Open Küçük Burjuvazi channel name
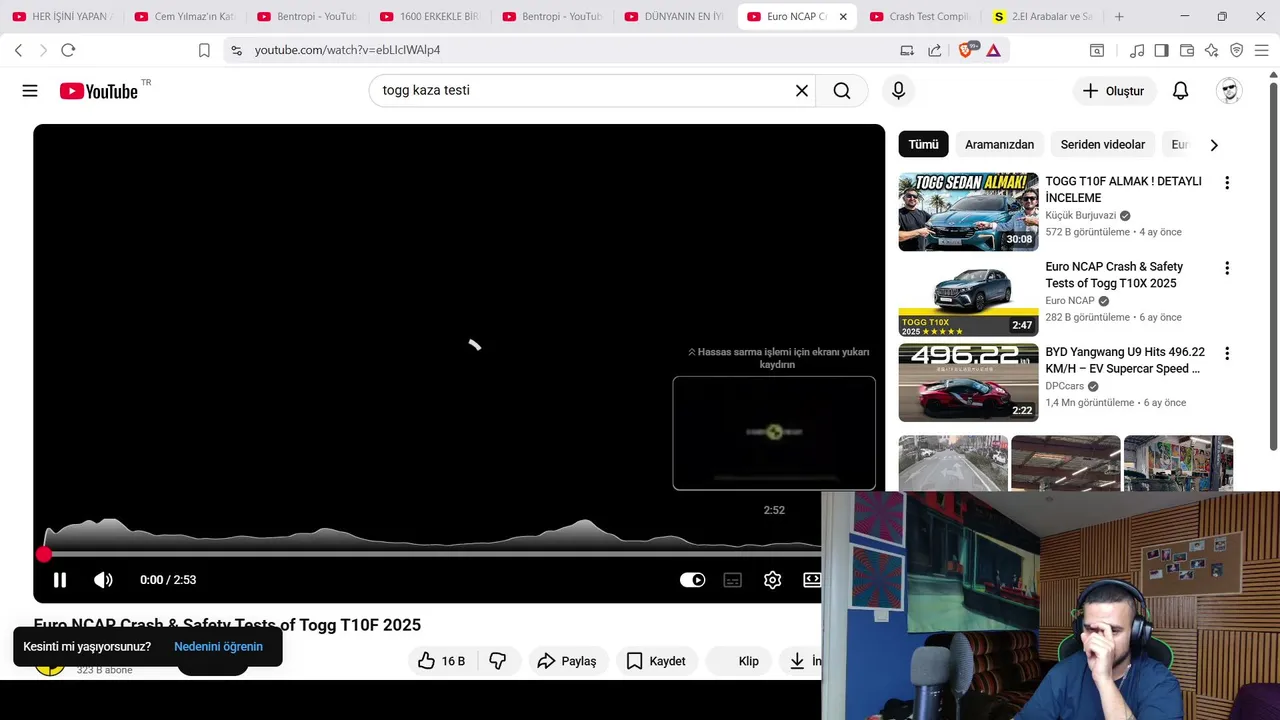Image resolution: width=1280 pixels, height=720 pixels. click(1080, 216)
